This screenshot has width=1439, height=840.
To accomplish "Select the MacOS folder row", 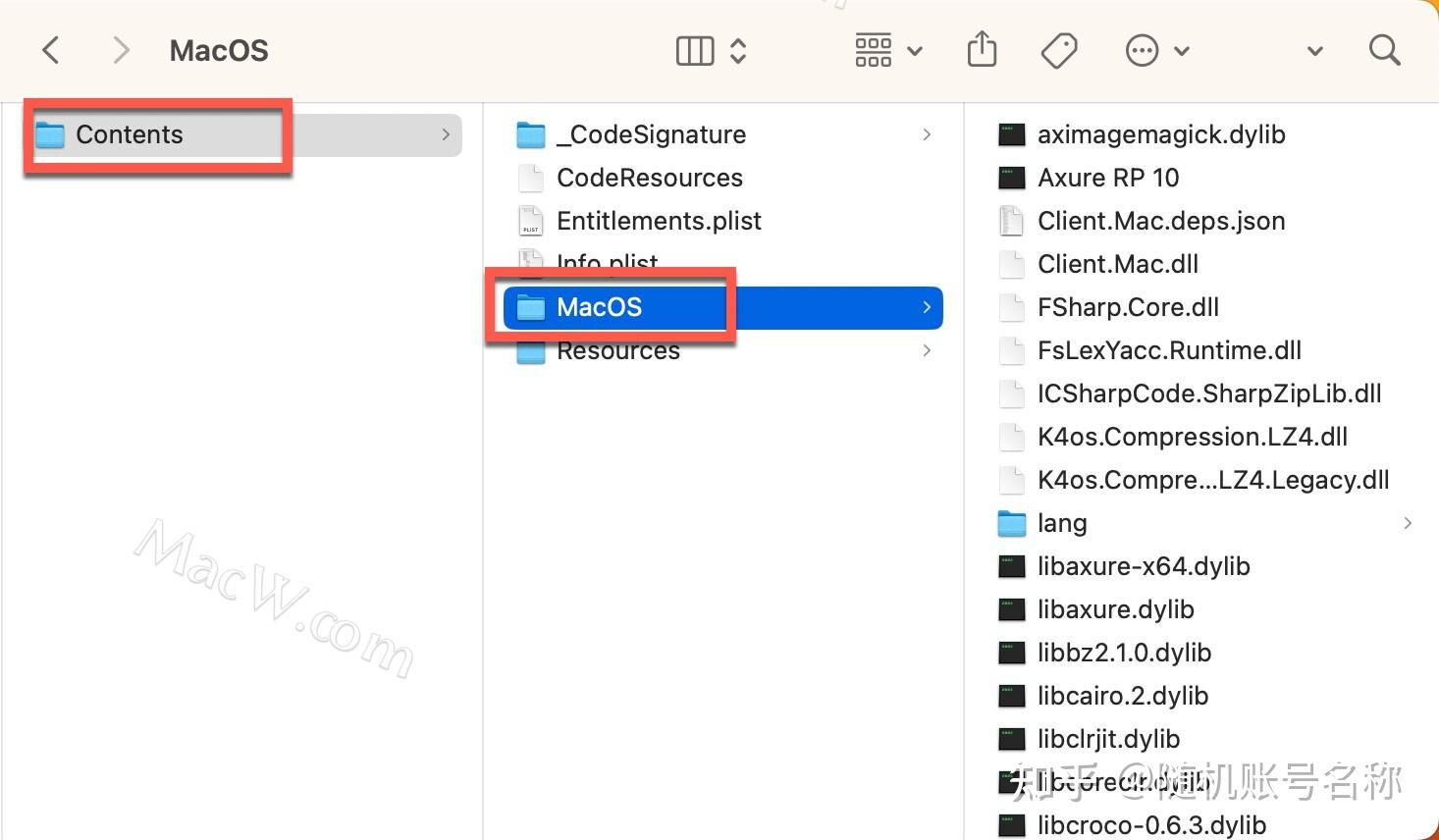I will click(x=723, y=307).
